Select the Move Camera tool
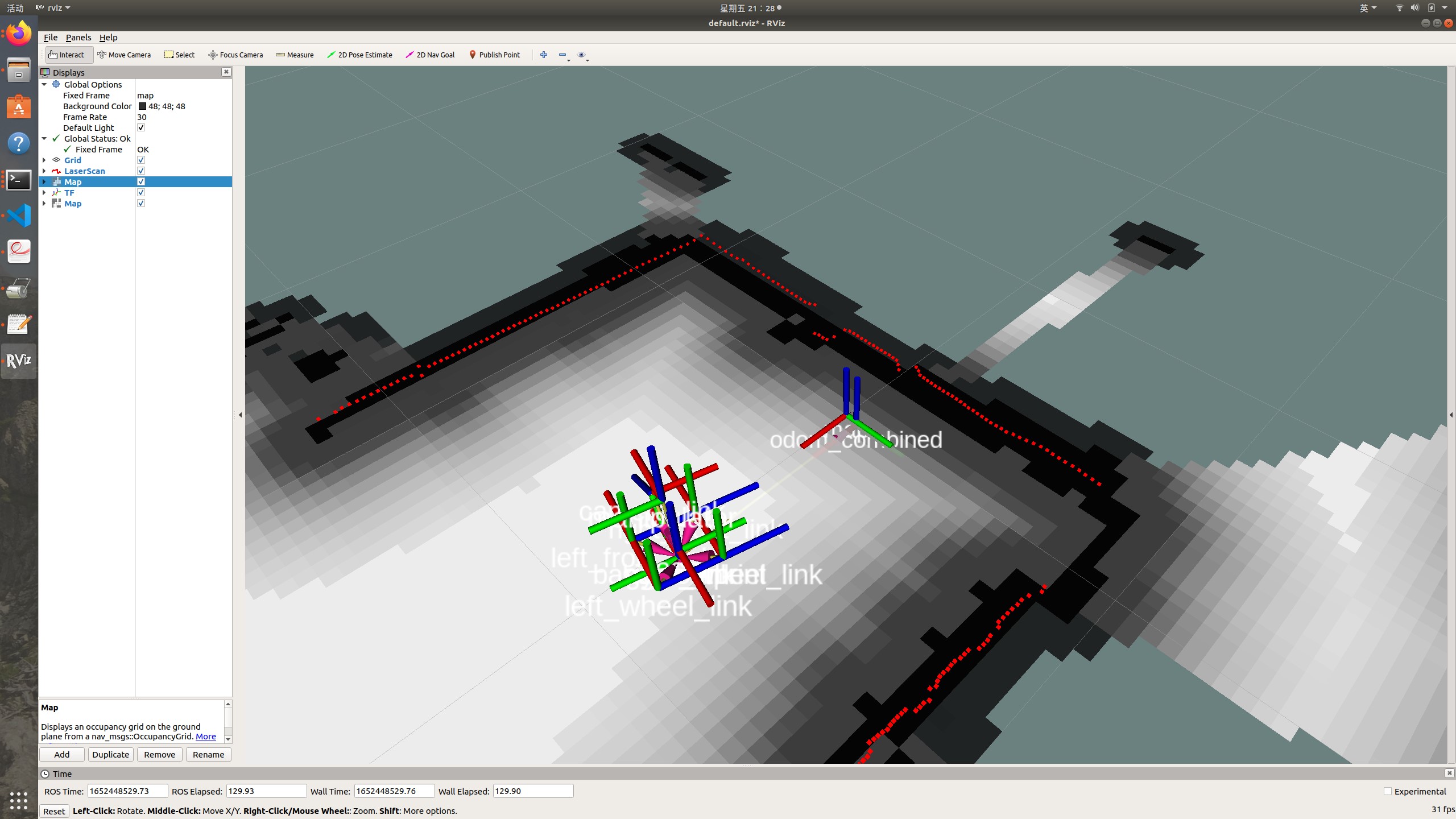This screenshot has width=1456, height=819. (x=124, y=55)
